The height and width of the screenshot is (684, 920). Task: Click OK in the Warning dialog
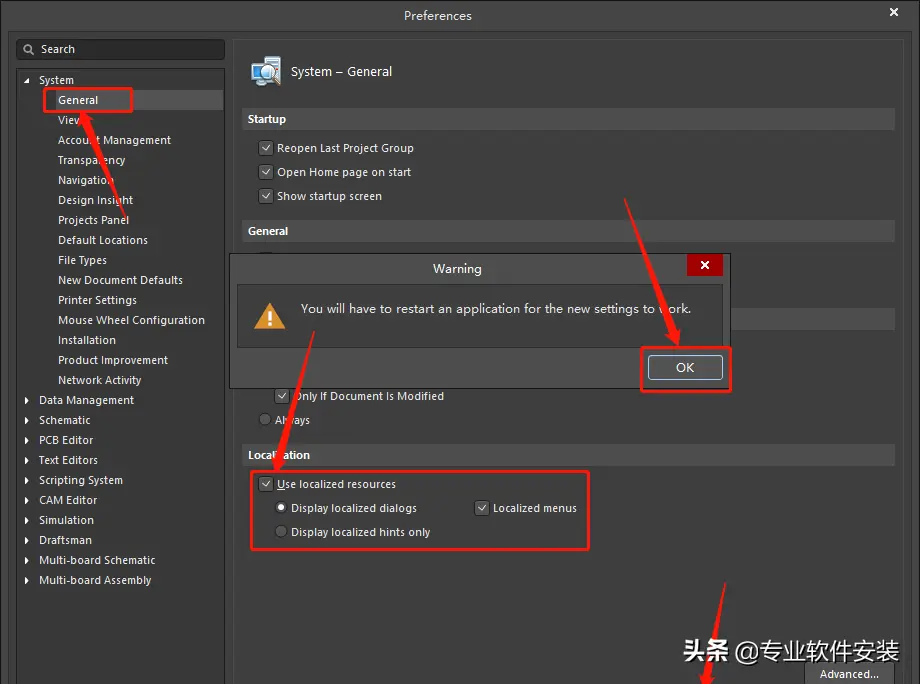tap(685, 368)
